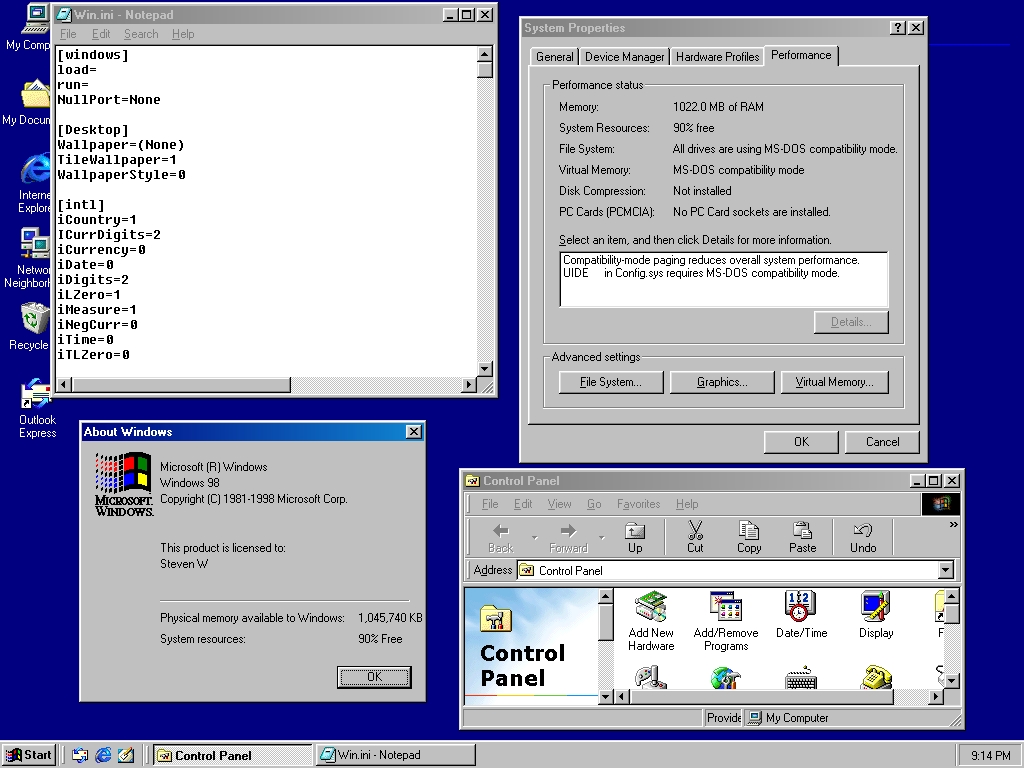Viewport: 1024px width, 768px height.
Task: Open Control Panel Favorites menu
Action: click(638, 504)
